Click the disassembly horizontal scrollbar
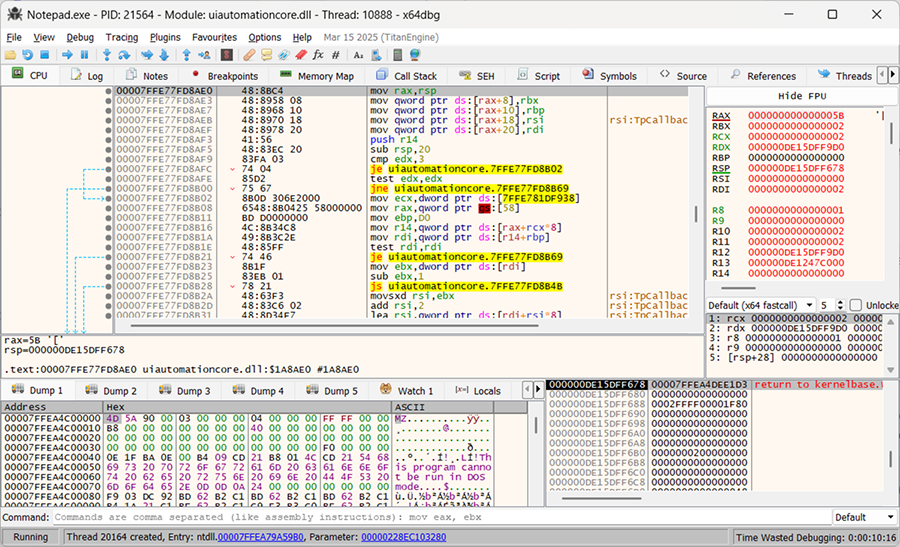The image size is (900, 547). pos(335,325)
